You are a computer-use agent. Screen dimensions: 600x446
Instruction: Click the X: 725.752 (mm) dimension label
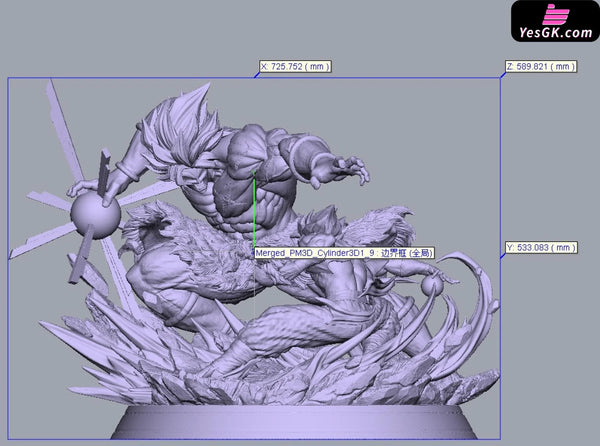pos(295,67)
